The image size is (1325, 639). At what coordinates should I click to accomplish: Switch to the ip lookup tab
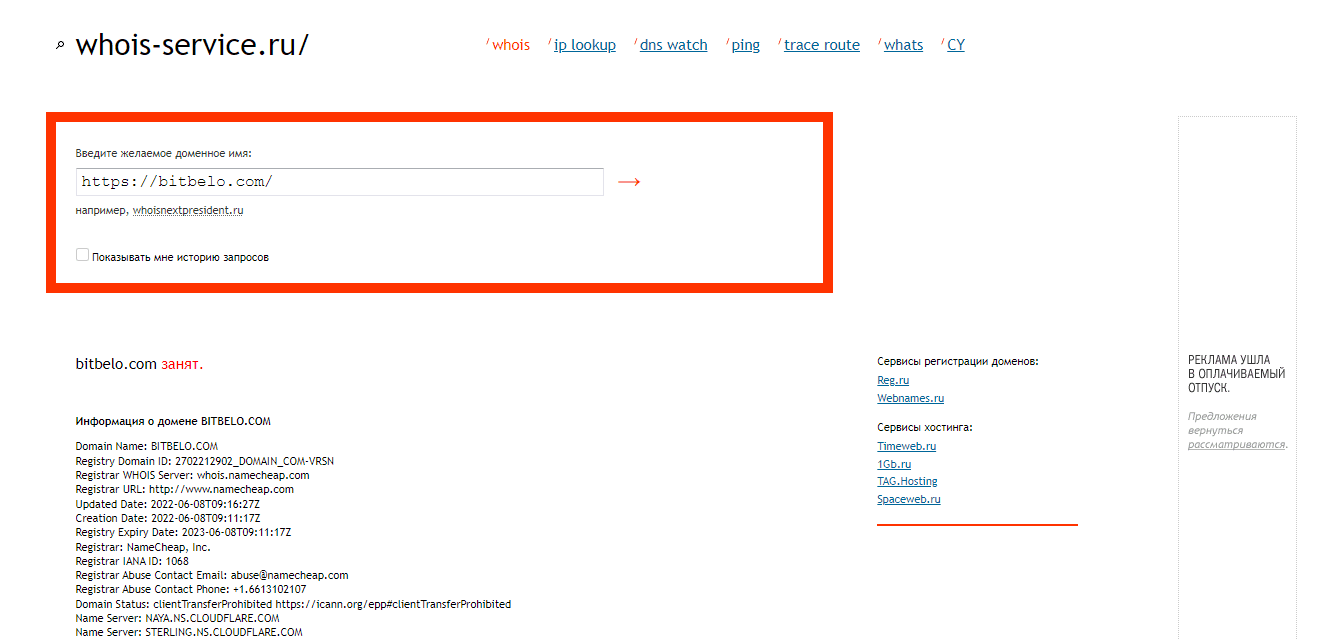[584, 45]
